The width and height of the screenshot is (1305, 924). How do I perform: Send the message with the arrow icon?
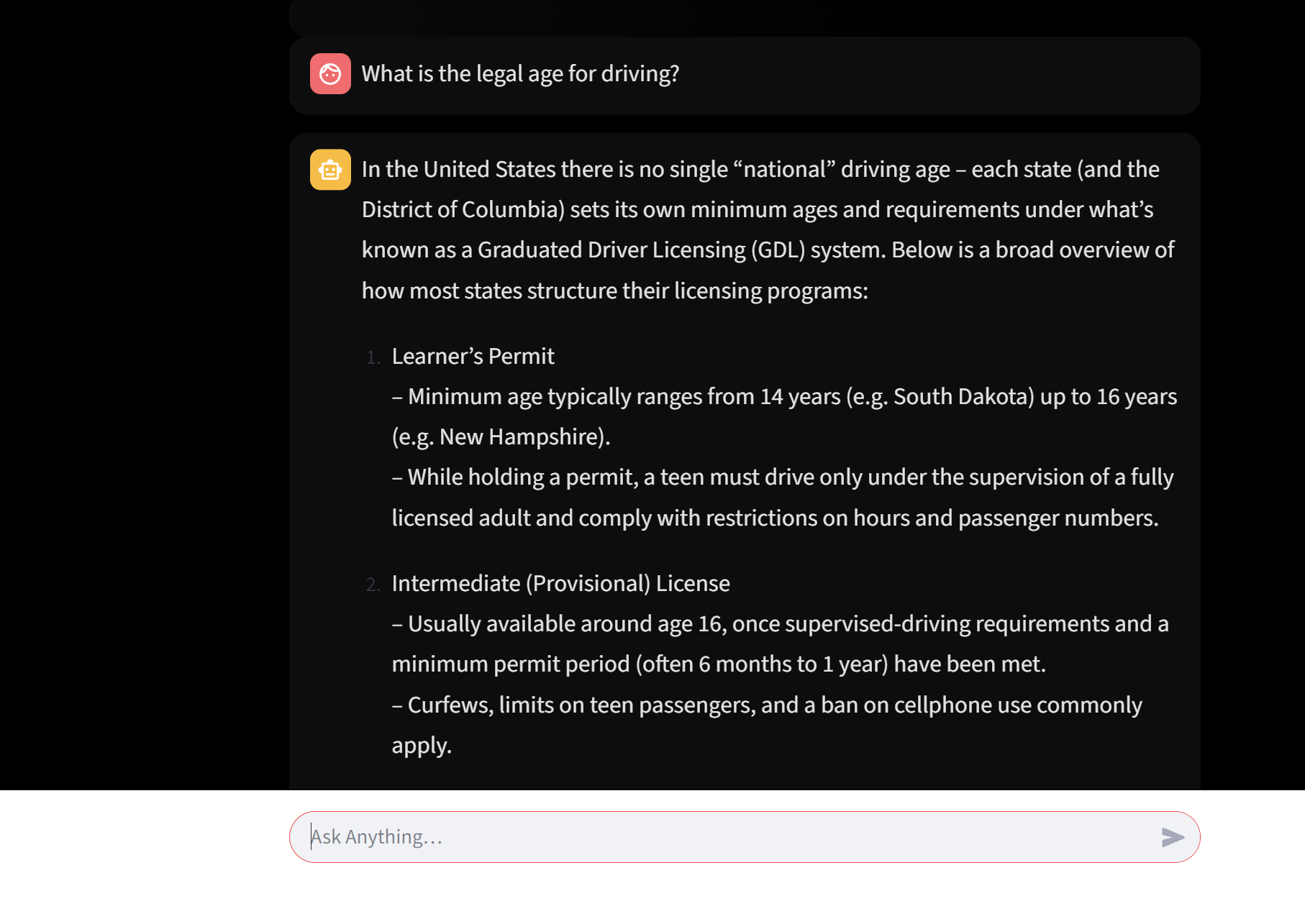[x=1173, y=837]
